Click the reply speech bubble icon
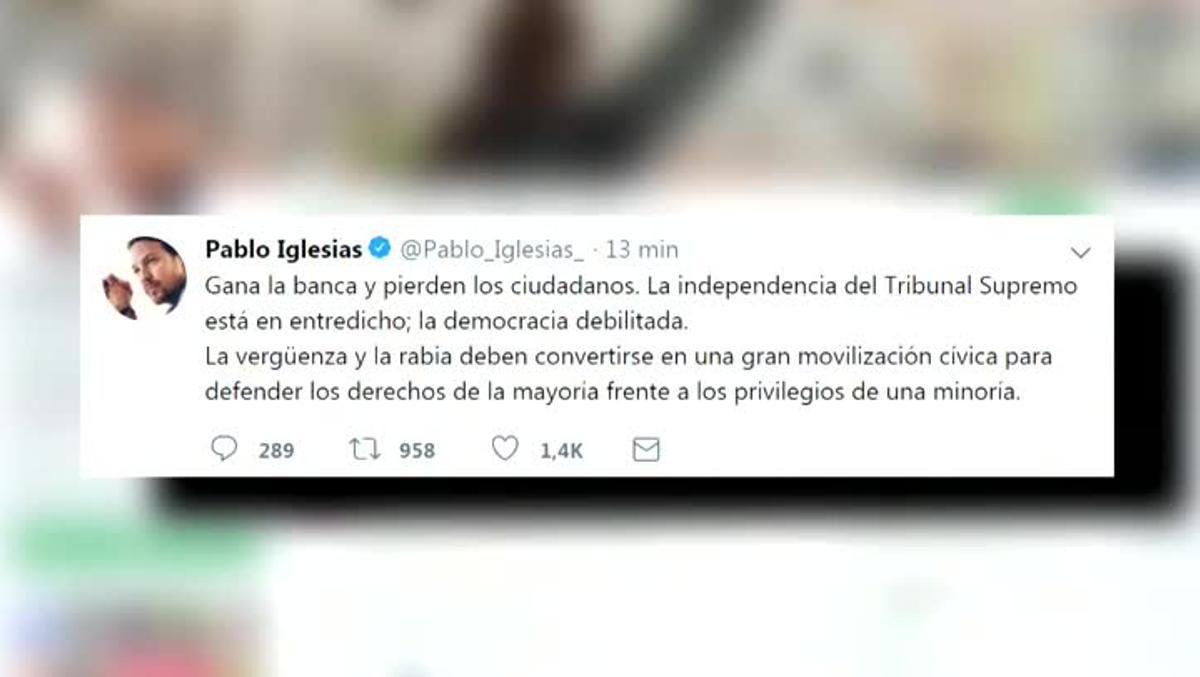Image resolution: width=1200 pixels, height=677 pixels. pos(224,449)
